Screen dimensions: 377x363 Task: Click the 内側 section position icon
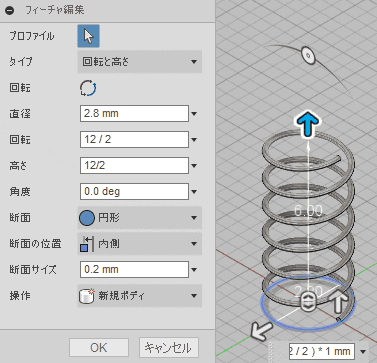click(x=87, y=244)
